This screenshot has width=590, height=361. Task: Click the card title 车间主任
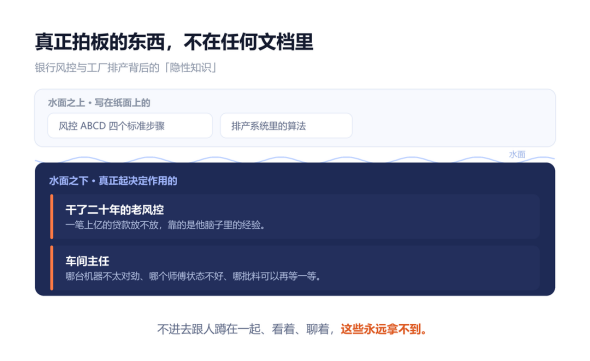tap(87, 261)
